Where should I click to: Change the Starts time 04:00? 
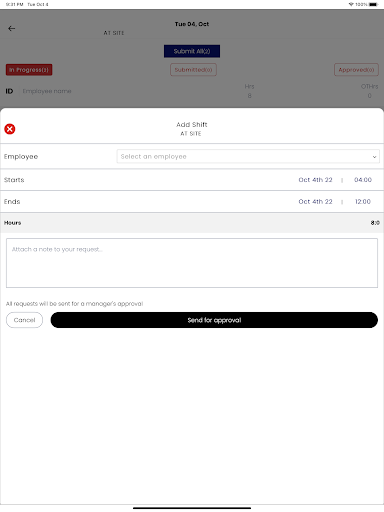pos(363,180)
